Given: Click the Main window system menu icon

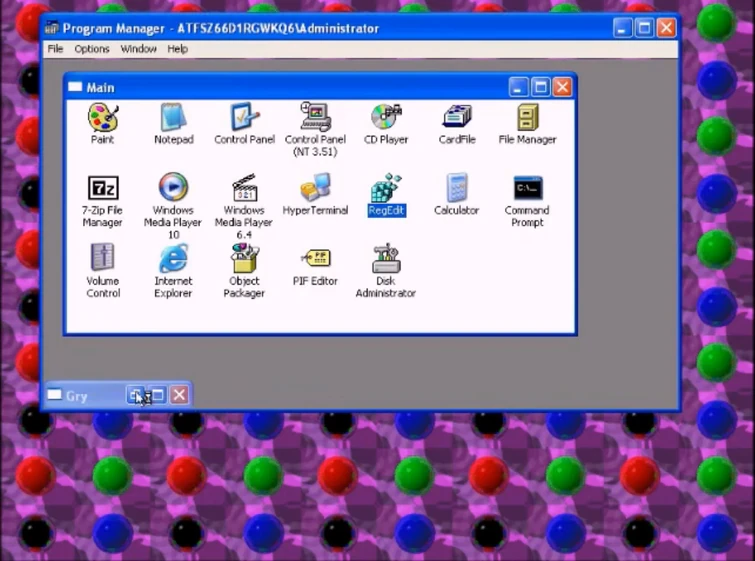Looking at the screenshot, I should 75,87.
